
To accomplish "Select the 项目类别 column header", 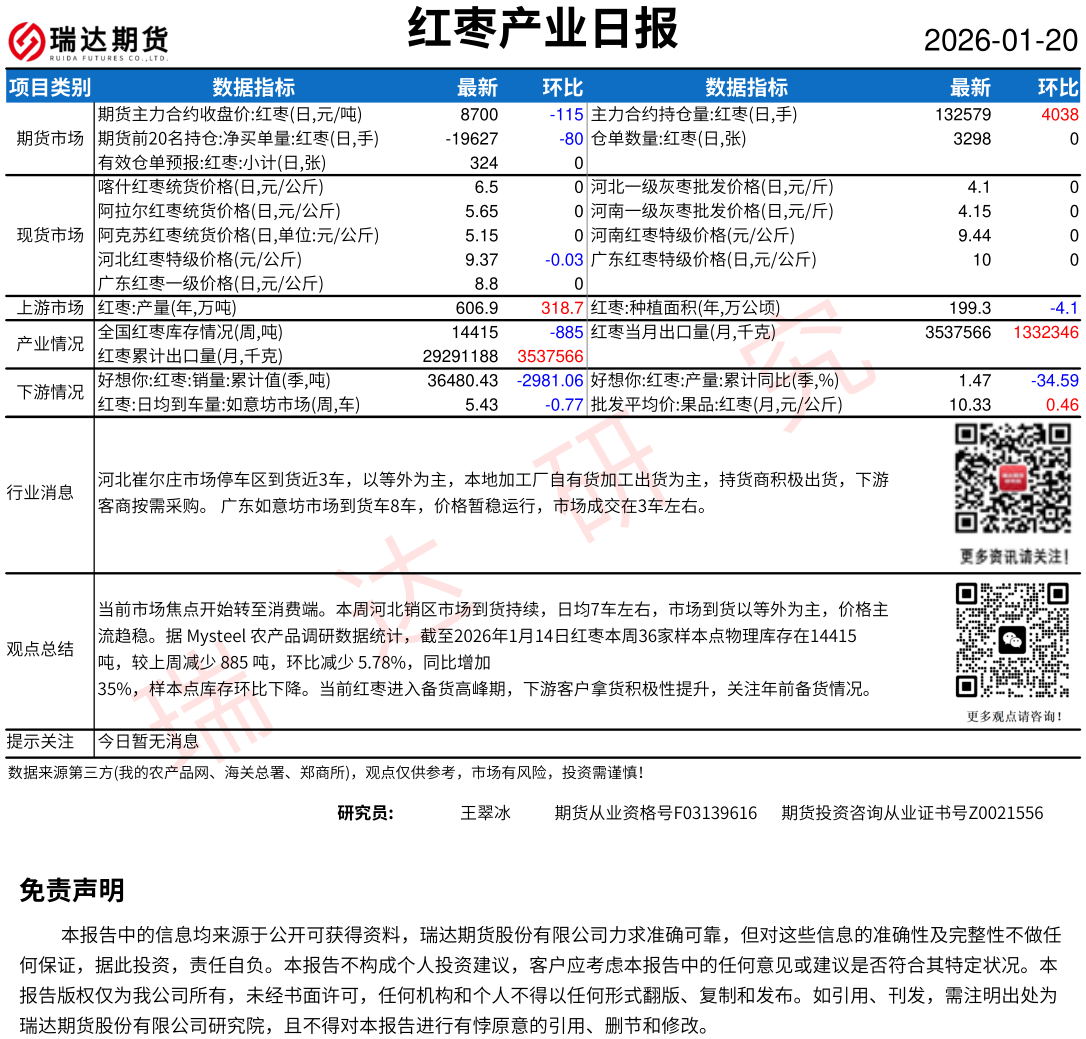I will coord(50,87).
